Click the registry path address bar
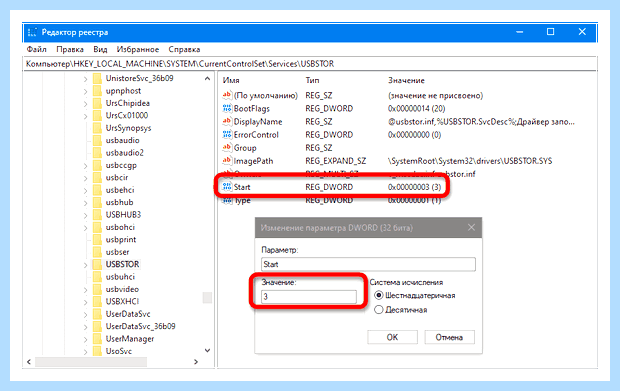 310,64
